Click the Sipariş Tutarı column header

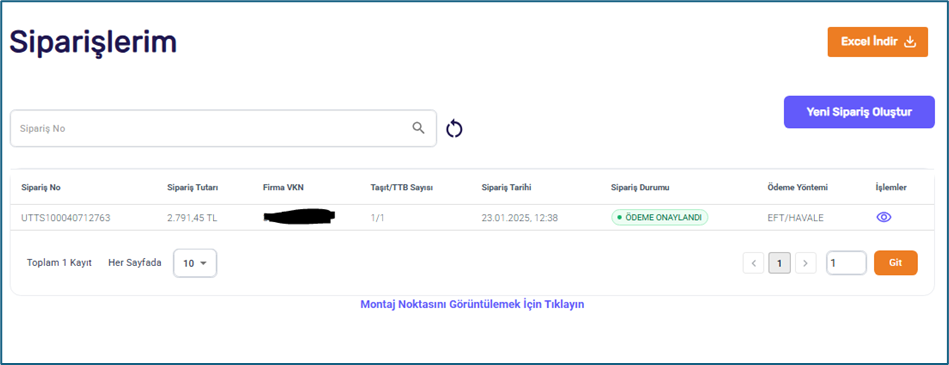tap(192, 188)
